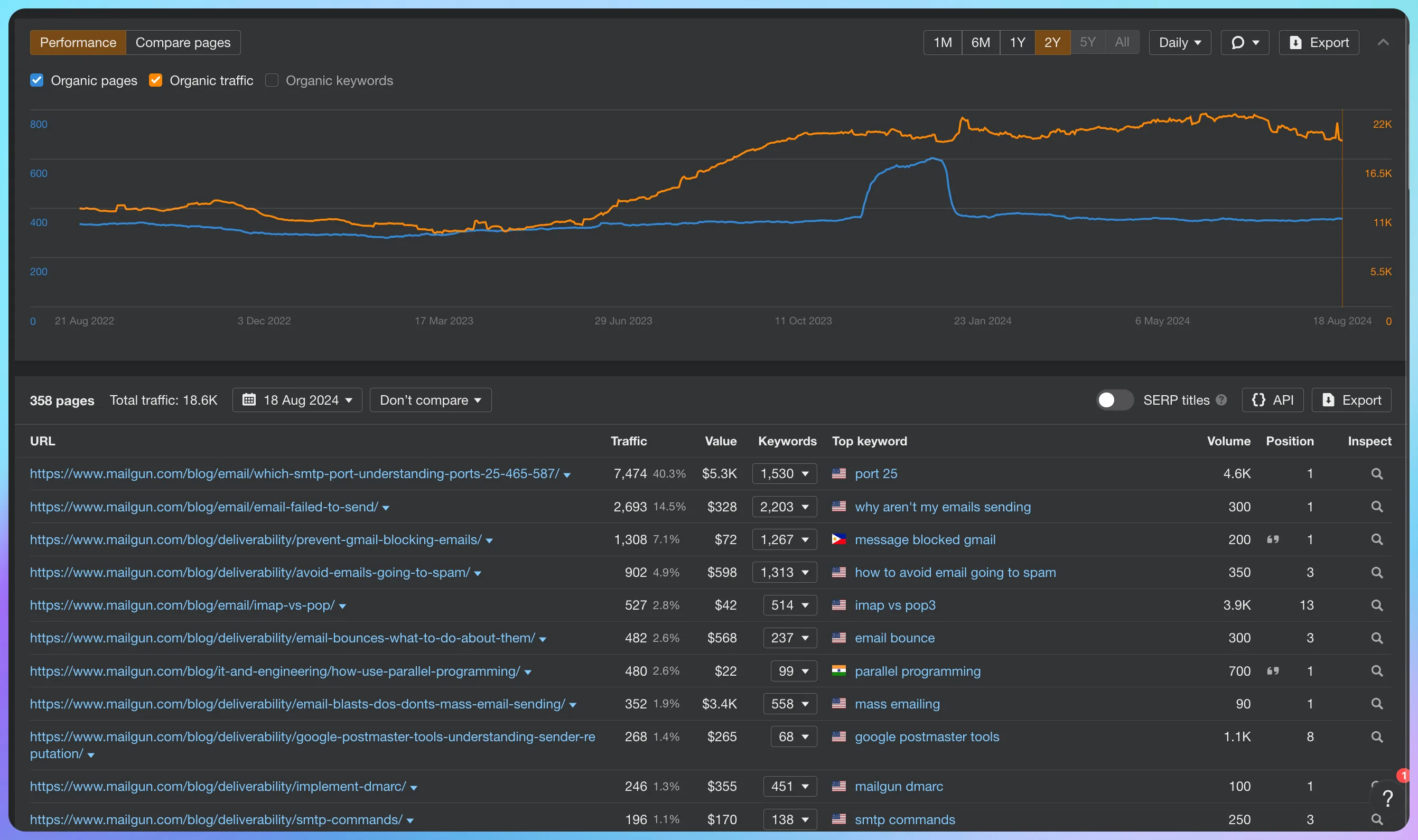Open help widget question mark
The image size is (1418, 840).
click(x=1387, y=799)
